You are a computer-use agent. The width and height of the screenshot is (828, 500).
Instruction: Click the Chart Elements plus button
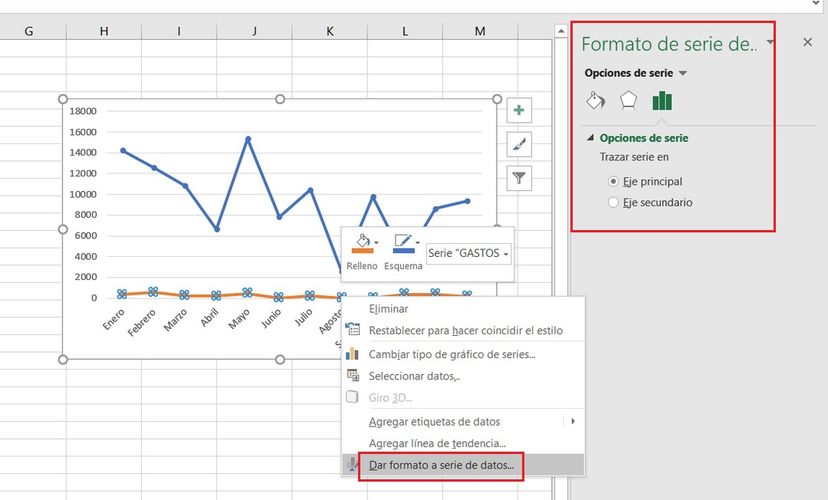coord(519,111)
